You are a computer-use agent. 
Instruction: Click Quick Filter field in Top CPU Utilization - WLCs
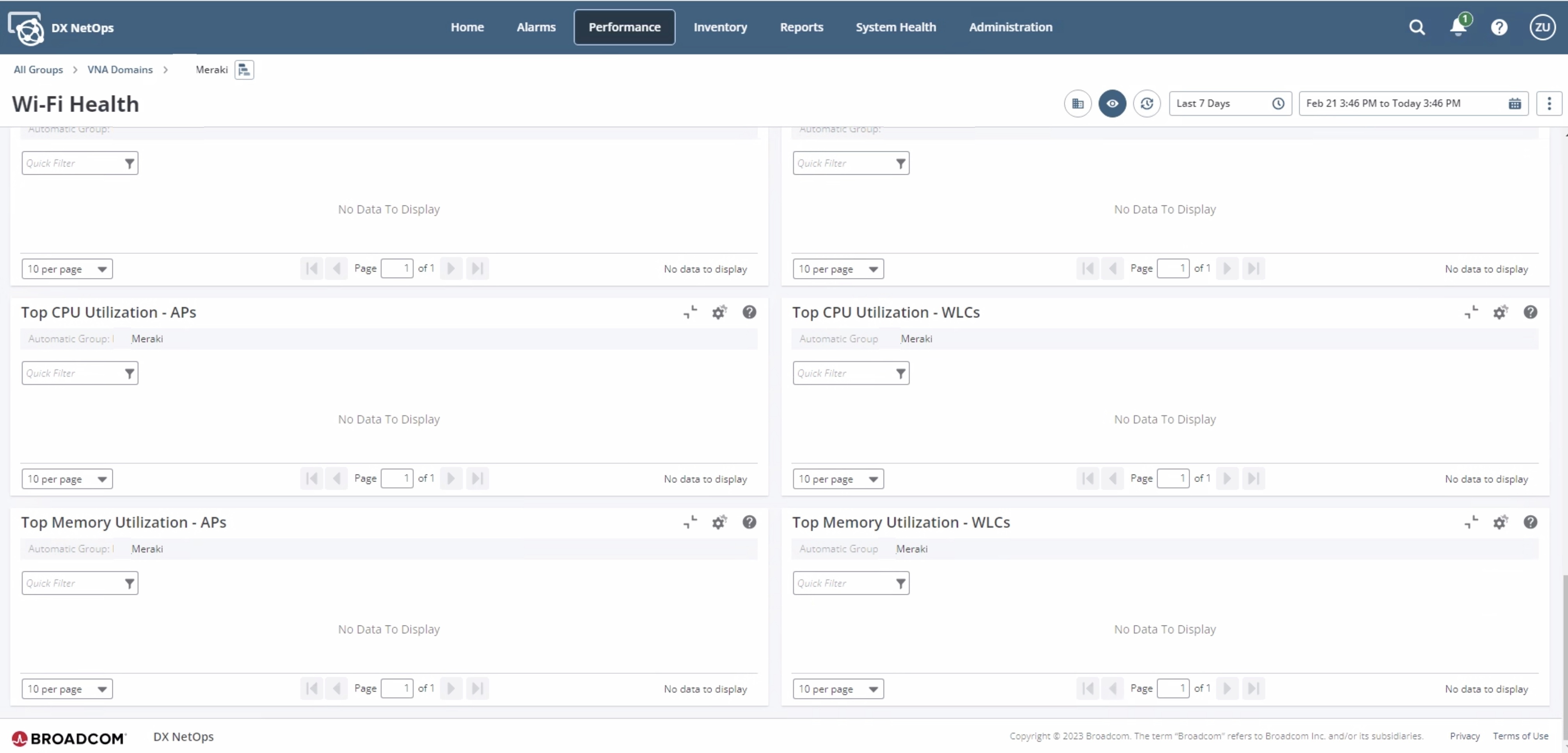coord(843,373)
